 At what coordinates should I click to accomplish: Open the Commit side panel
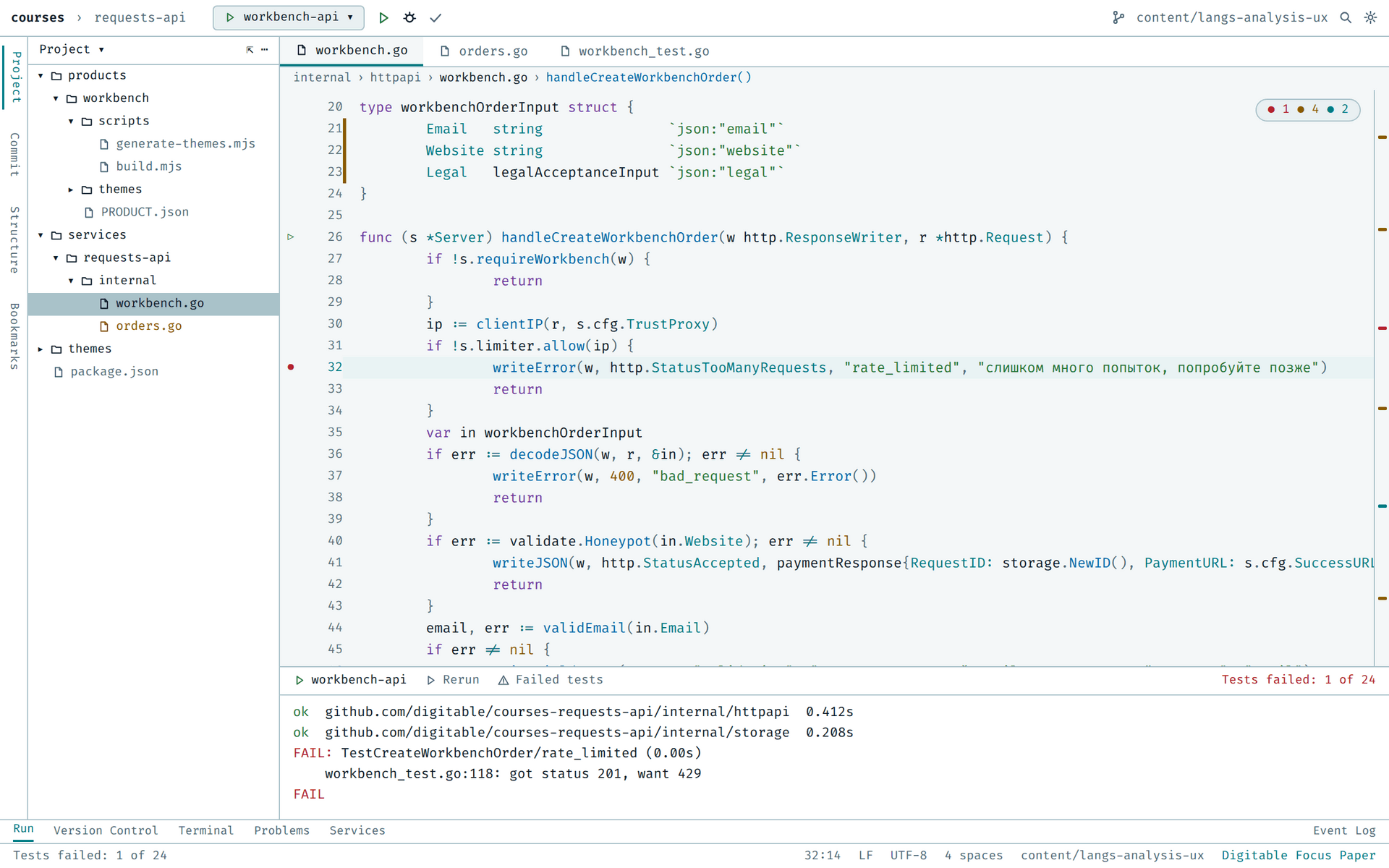14,155
